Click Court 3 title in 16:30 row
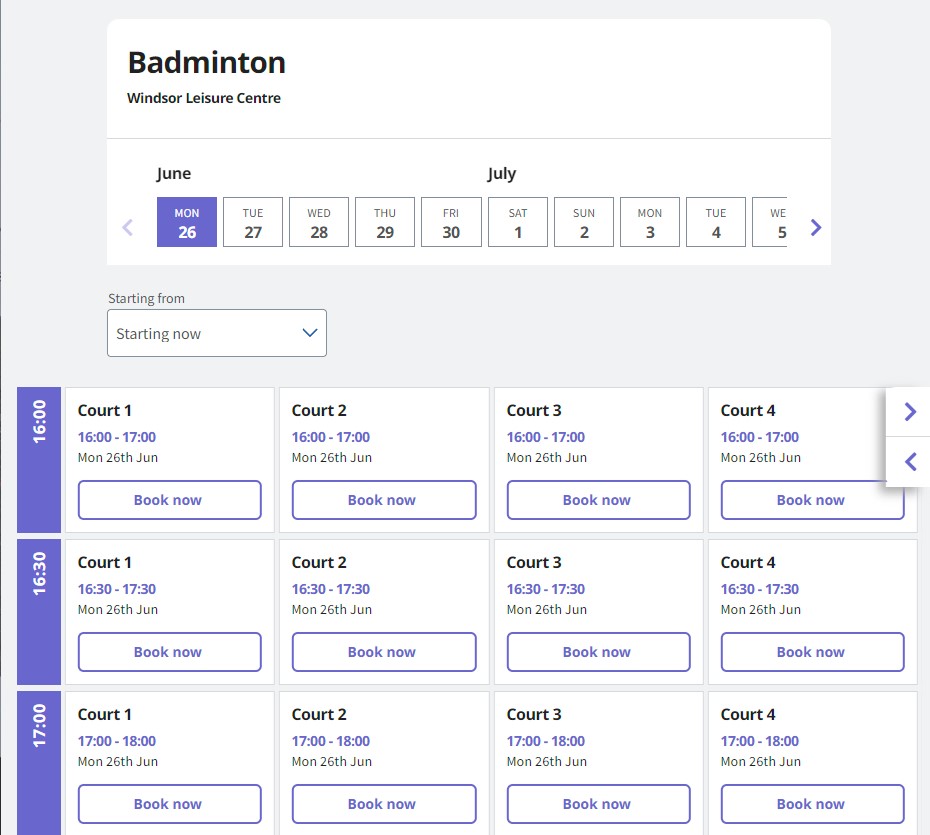The width and height of the screenshot is (930, 835). (534, 562)
